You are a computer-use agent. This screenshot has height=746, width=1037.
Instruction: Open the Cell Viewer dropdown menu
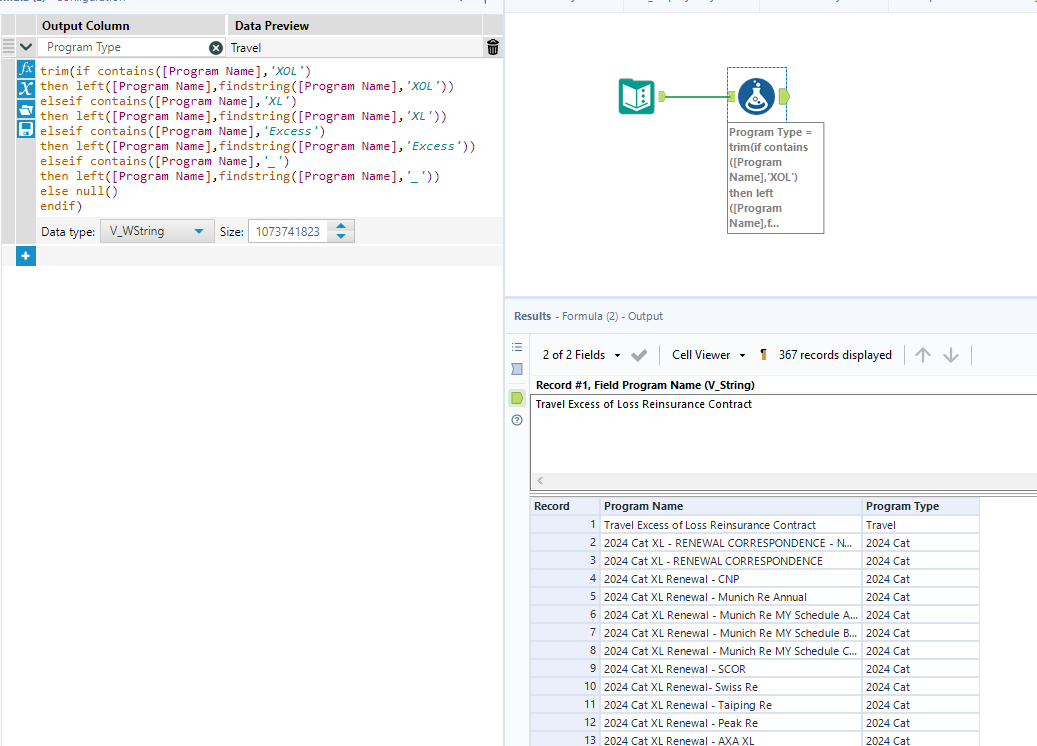point(708,355)
